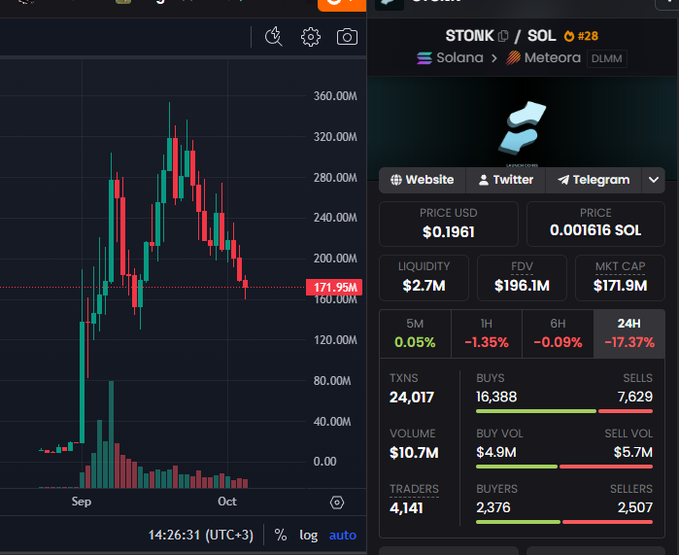The width and height of the screenshot is (679, 555).
Task: Open the token Twitter link
Action: [x=506, y=180]
